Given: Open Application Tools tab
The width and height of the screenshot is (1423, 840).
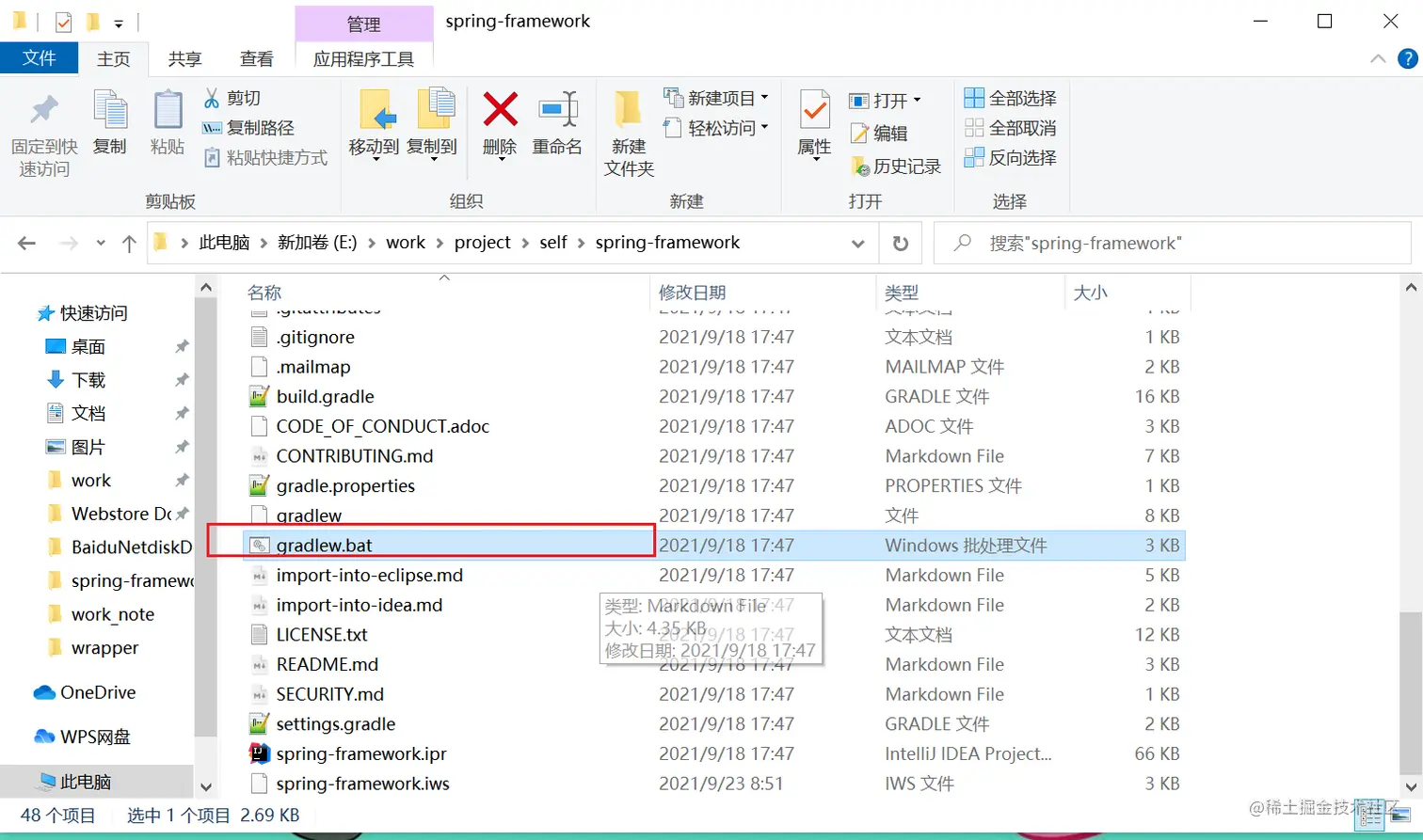Looking at the screenshot, I should 363,58.
